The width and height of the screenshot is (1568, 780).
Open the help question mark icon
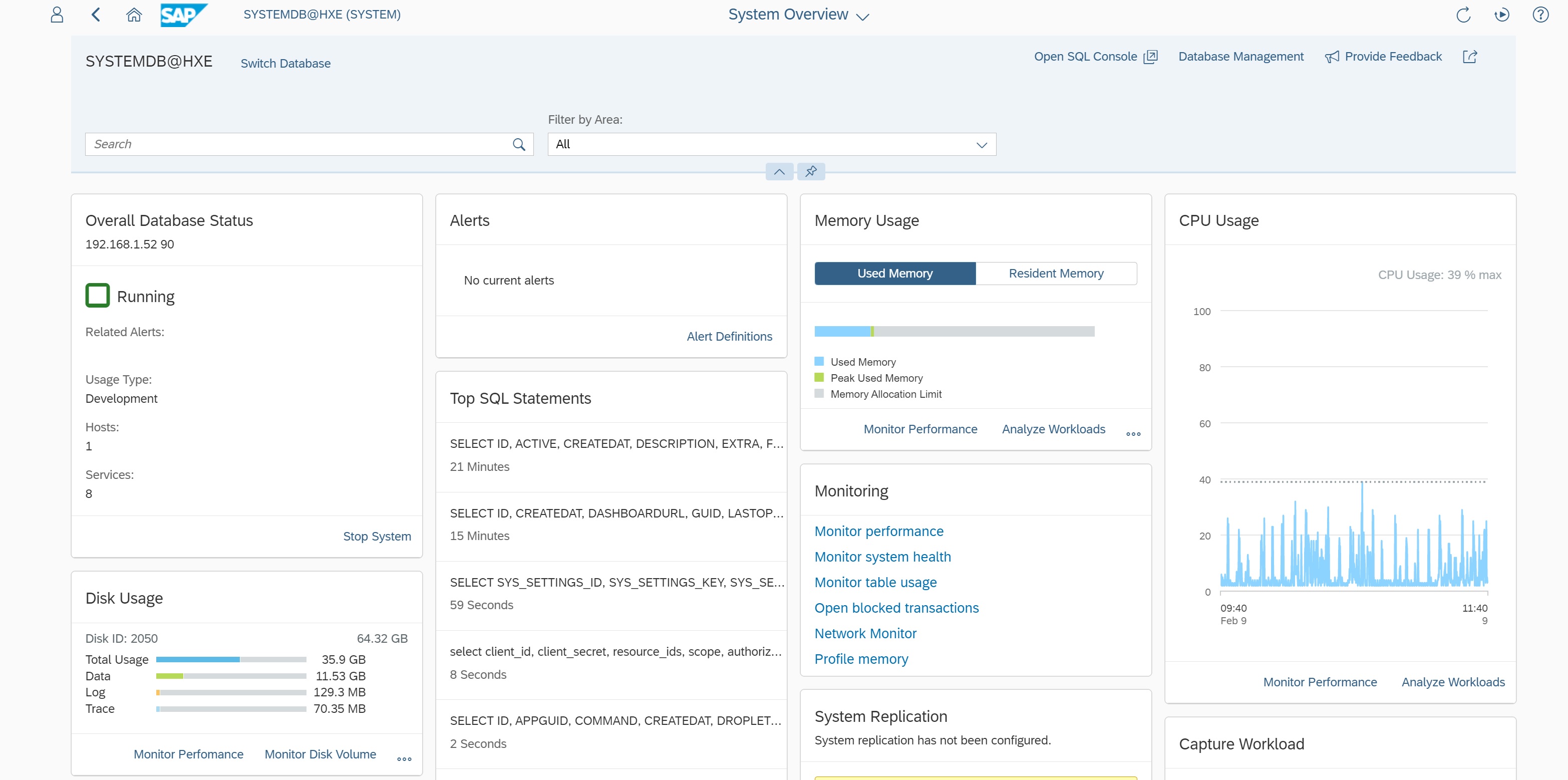pos(1540,15)
